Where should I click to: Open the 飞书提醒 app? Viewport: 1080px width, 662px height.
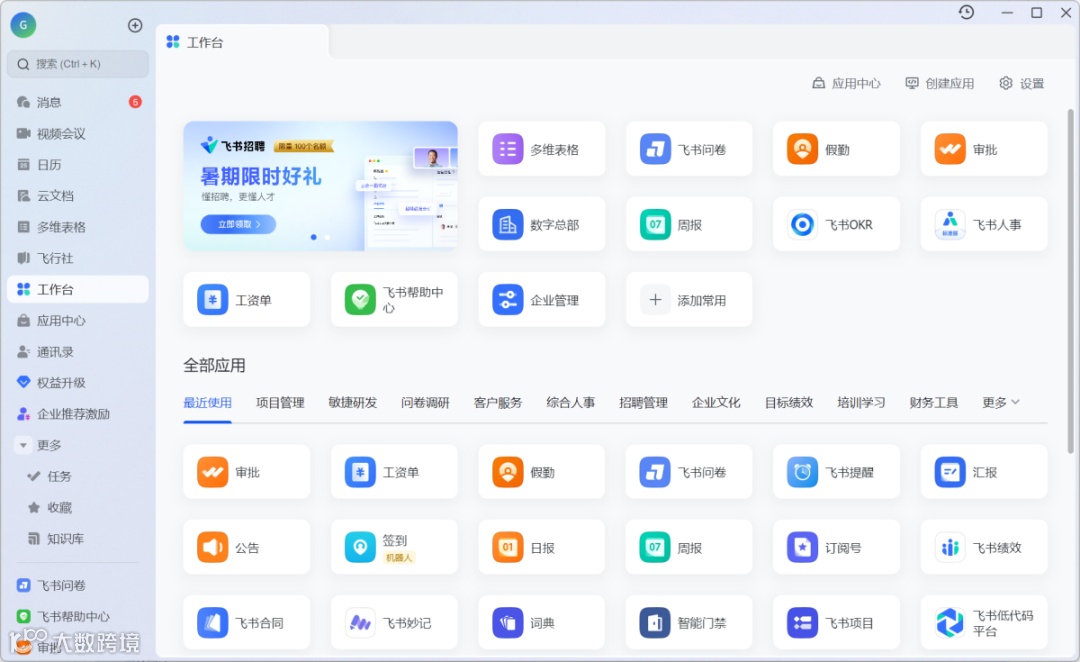(836, 472)
